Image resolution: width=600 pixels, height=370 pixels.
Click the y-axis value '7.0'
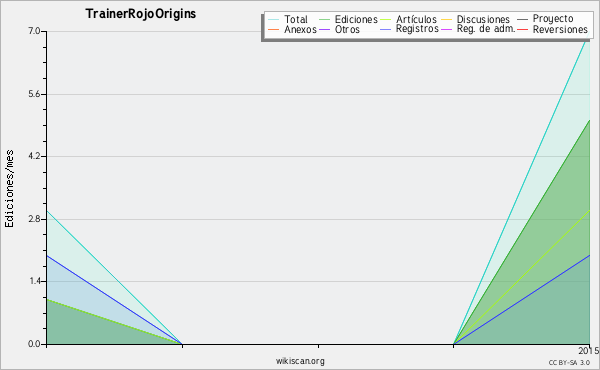34,31
